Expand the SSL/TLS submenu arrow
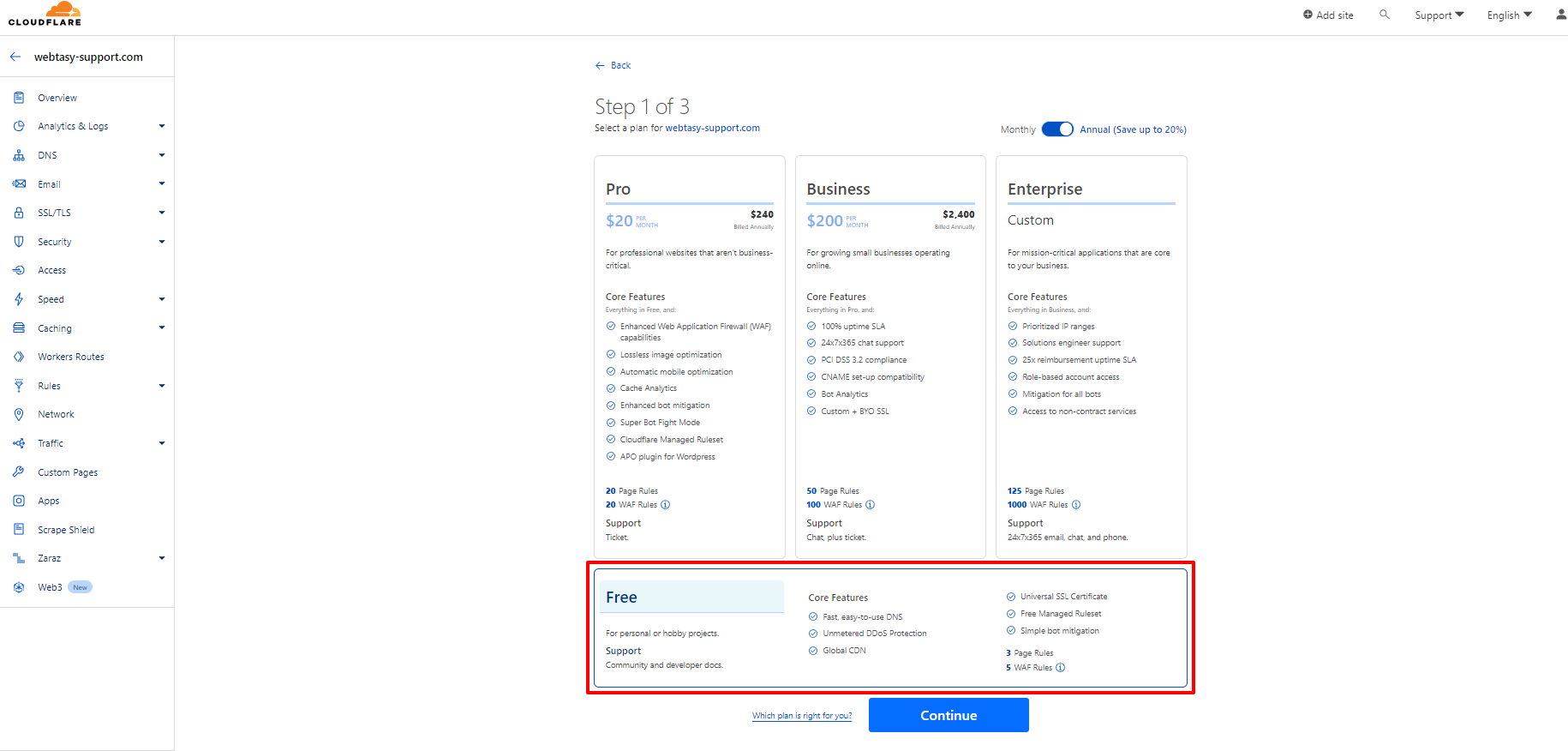1568x751 pixels. click(162, 213)
